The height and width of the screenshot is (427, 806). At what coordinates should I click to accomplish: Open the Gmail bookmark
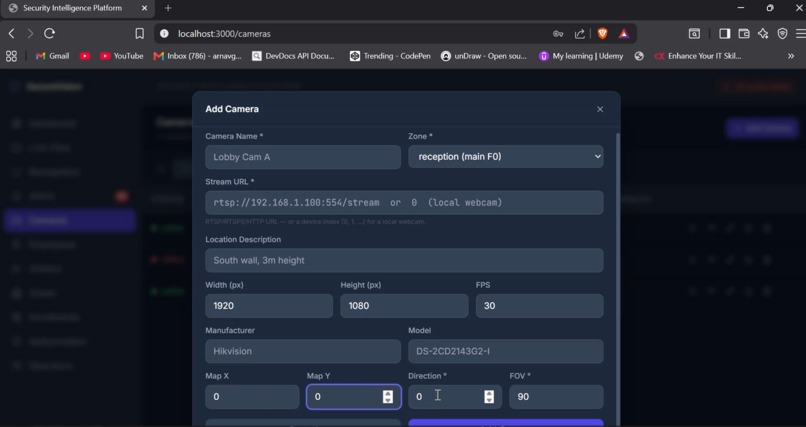click(52, 56)
